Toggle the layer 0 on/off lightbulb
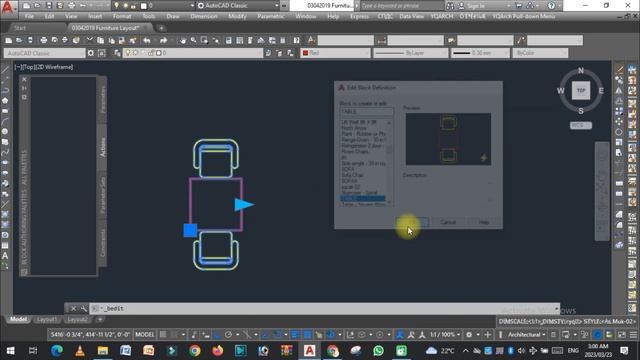Screen dimensions: 640x360 (128, 53)
